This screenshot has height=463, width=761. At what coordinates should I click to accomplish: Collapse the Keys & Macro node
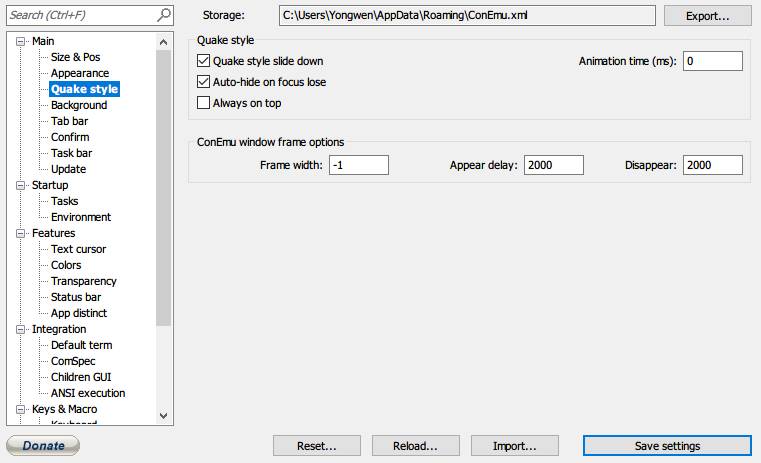pos(23,409)
